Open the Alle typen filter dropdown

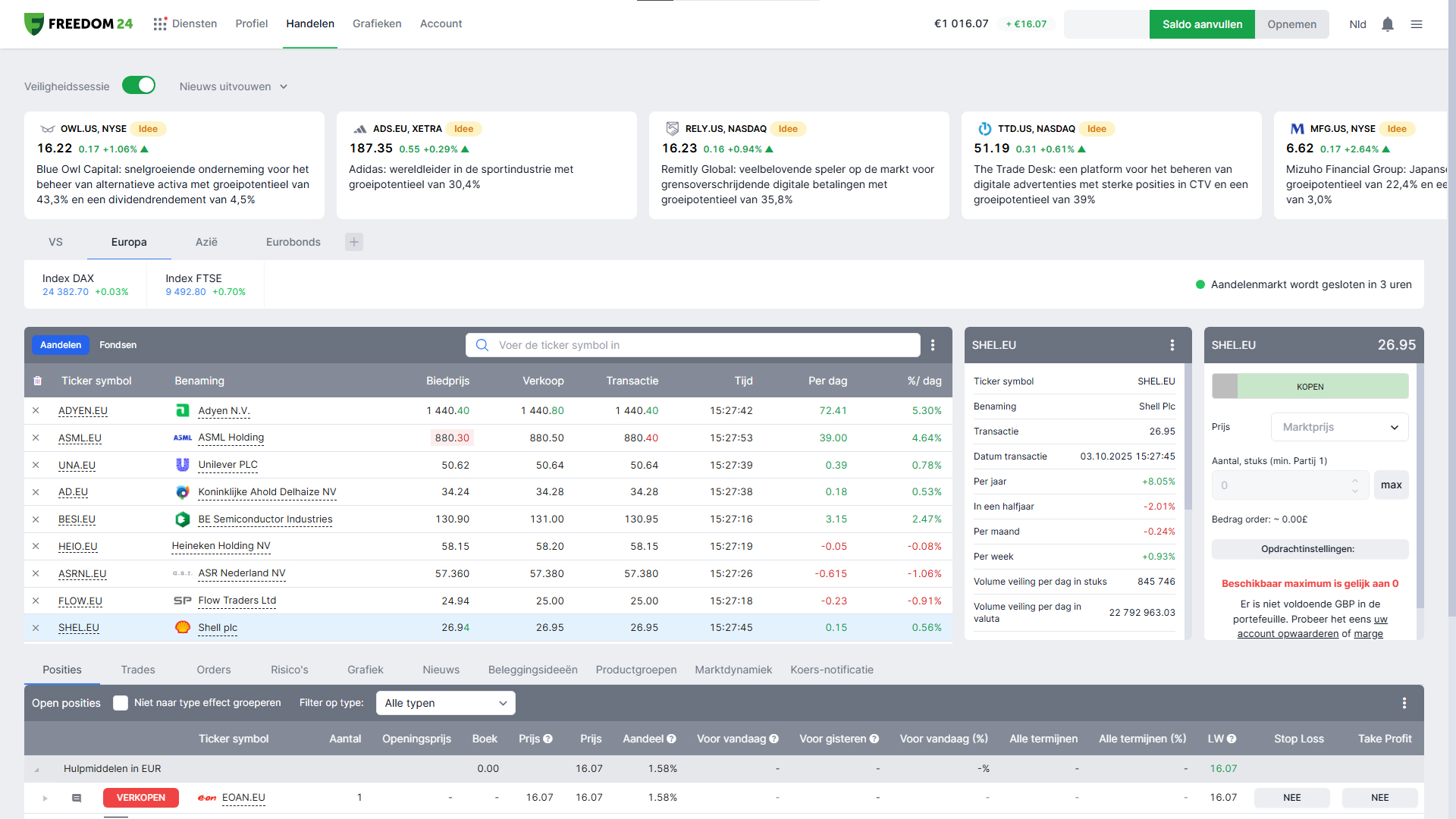(445, 703)
